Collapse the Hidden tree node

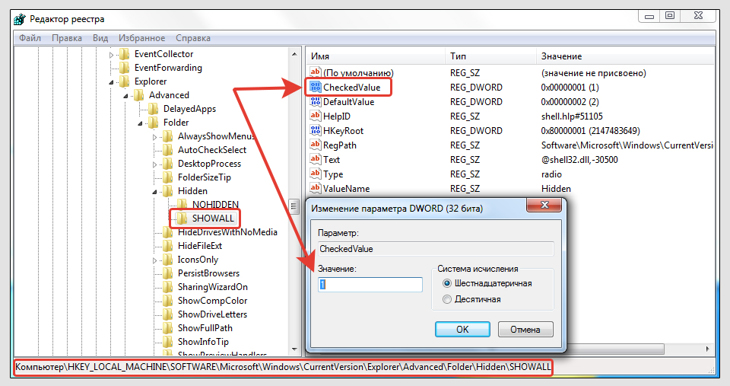155,192
